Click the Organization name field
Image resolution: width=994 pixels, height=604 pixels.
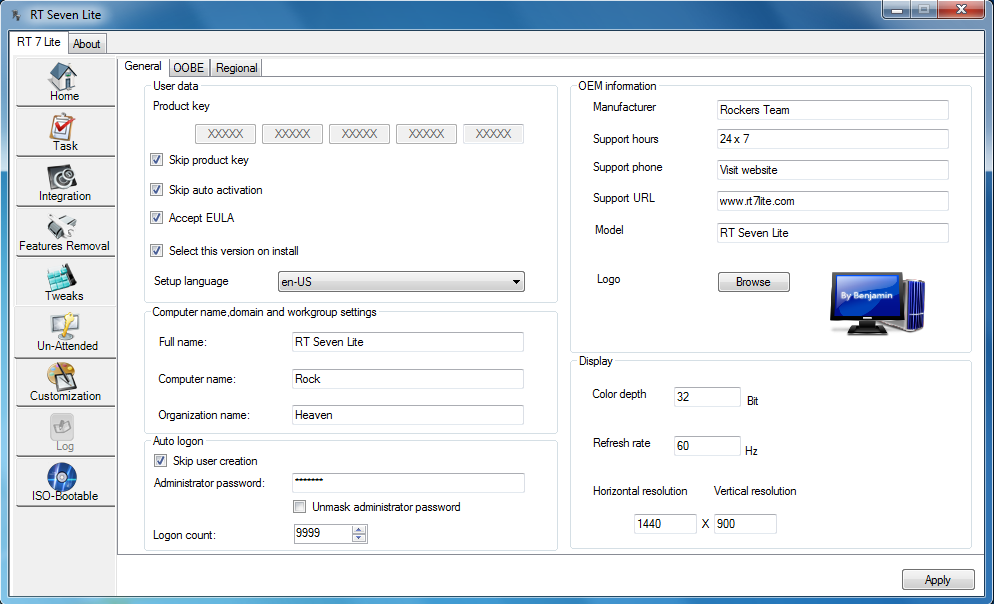pyautogui.click(x=408, y=415)
